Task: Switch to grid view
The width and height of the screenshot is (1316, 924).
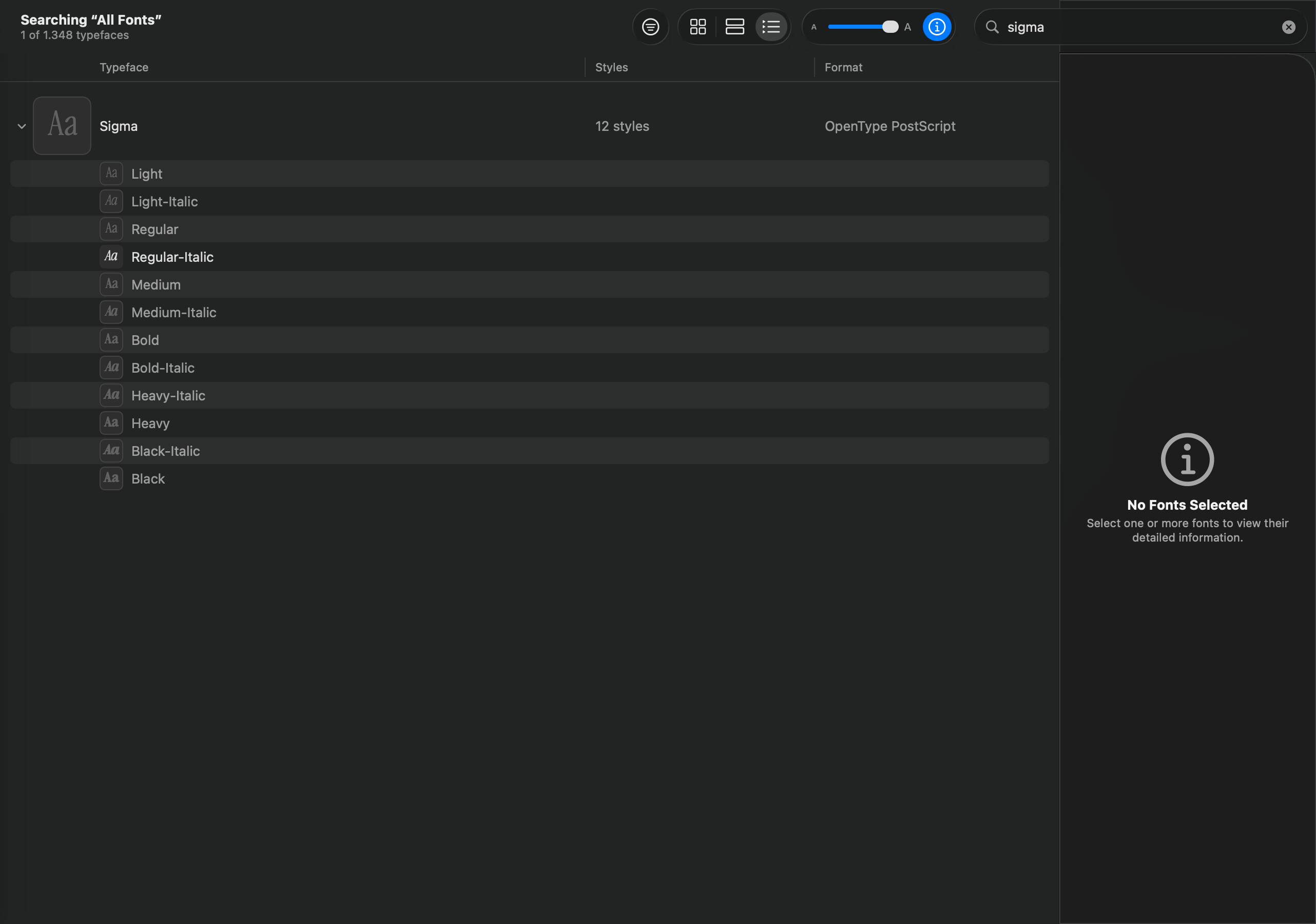Action: coord(698,27)
